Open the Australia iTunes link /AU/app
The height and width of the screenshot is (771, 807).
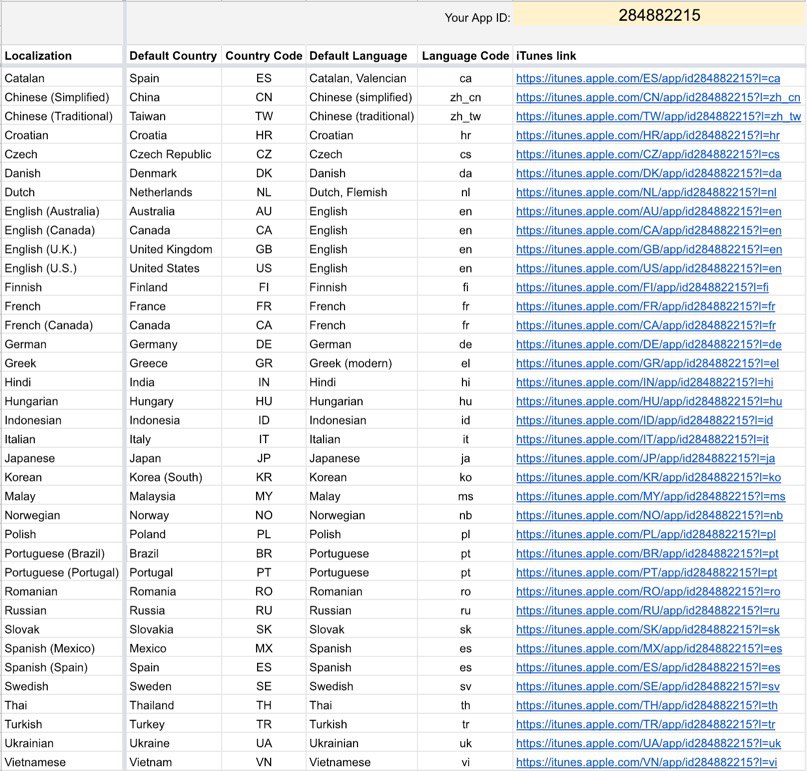coord(648,212)
